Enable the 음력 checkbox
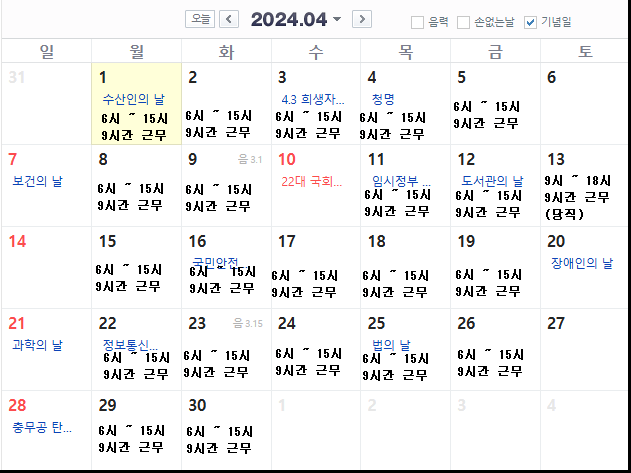The image size is (631, 473). tap(417, 21)
